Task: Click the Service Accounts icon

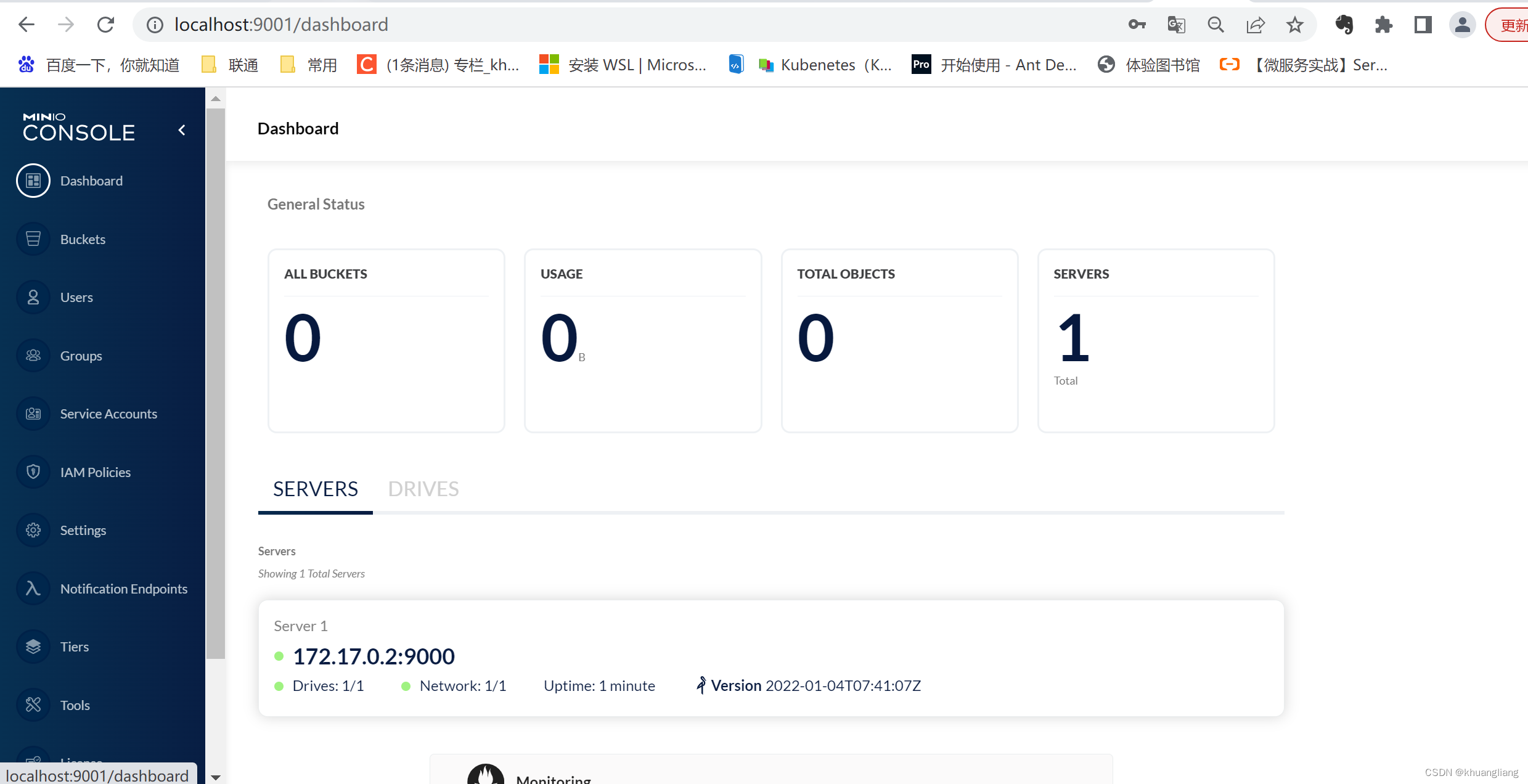Action: [x=33, y=412]
